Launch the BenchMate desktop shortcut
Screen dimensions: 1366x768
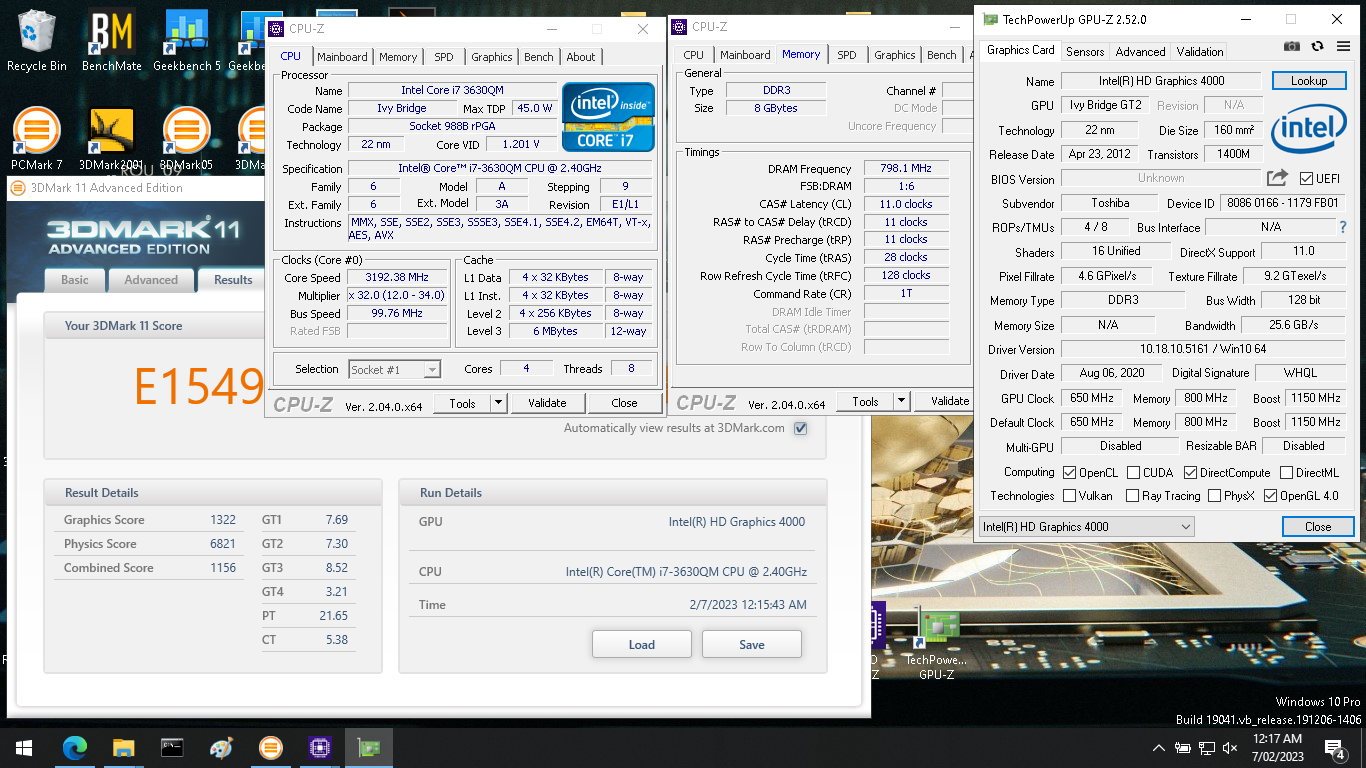point(111,42)
